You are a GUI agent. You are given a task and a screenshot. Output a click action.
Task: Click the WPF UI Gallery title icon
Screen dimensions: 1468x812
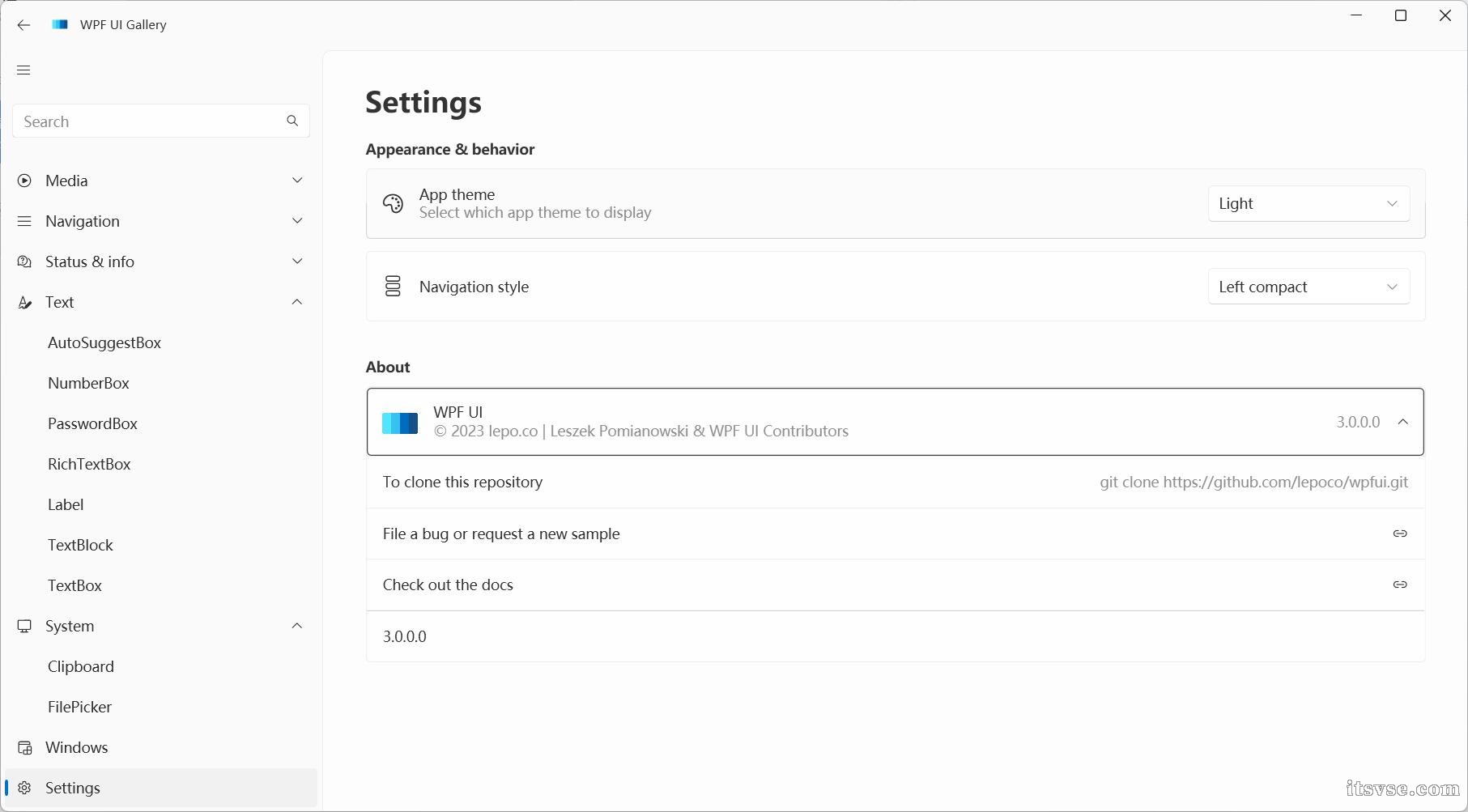coord(59,24)
